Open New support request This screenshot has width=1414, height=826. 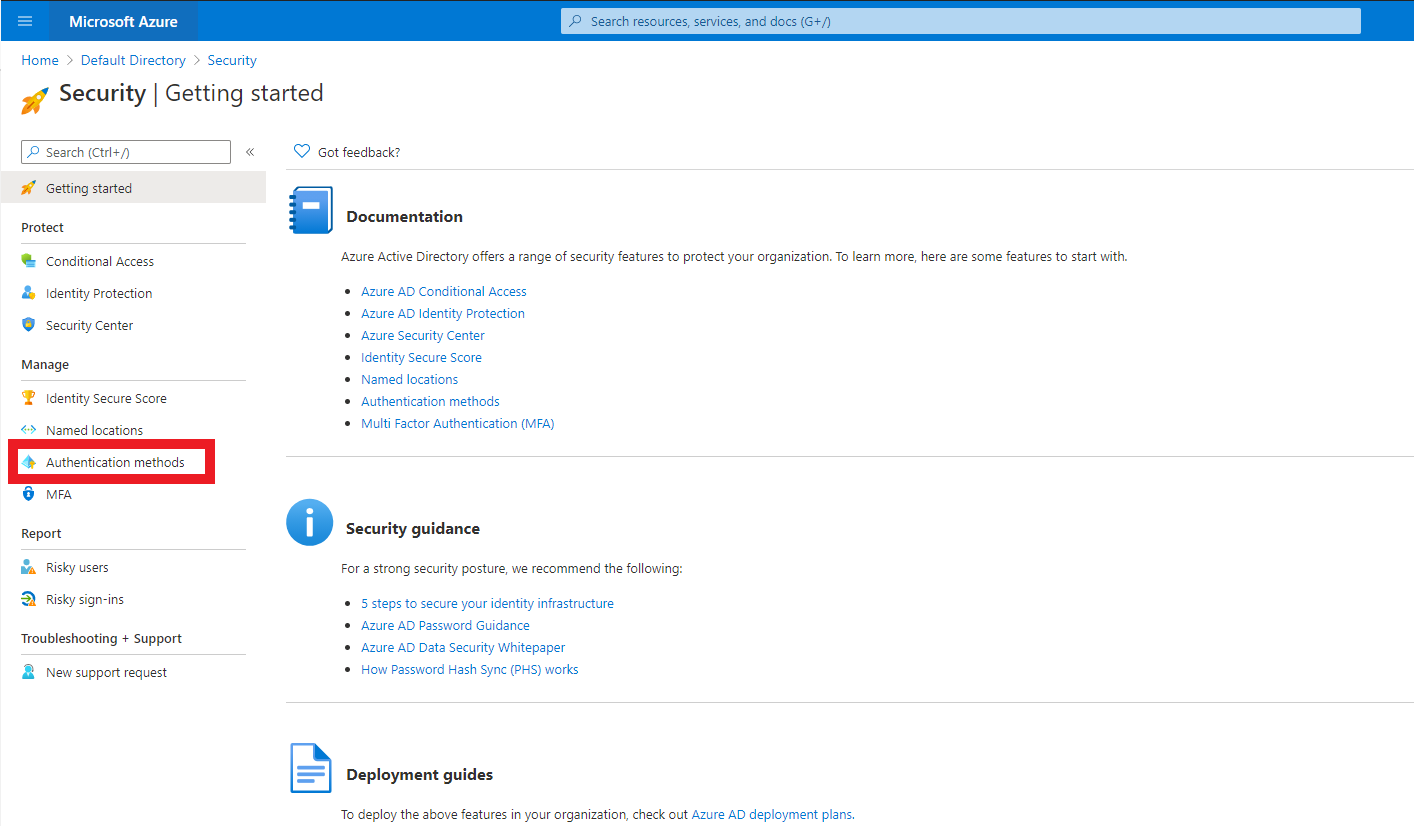(x=106, y=672)
